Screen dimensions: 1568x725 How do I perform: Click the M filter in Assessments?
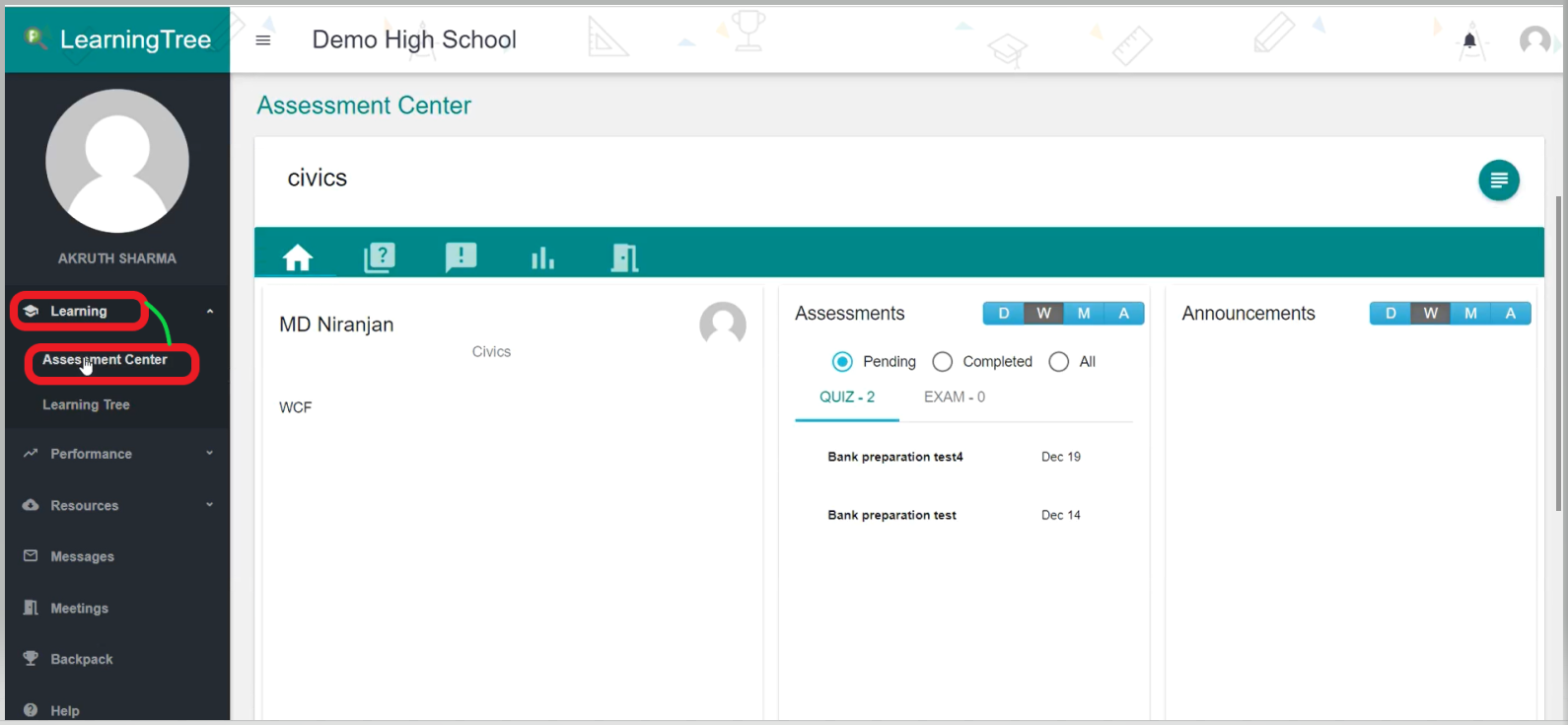(x=1084, y=314)
